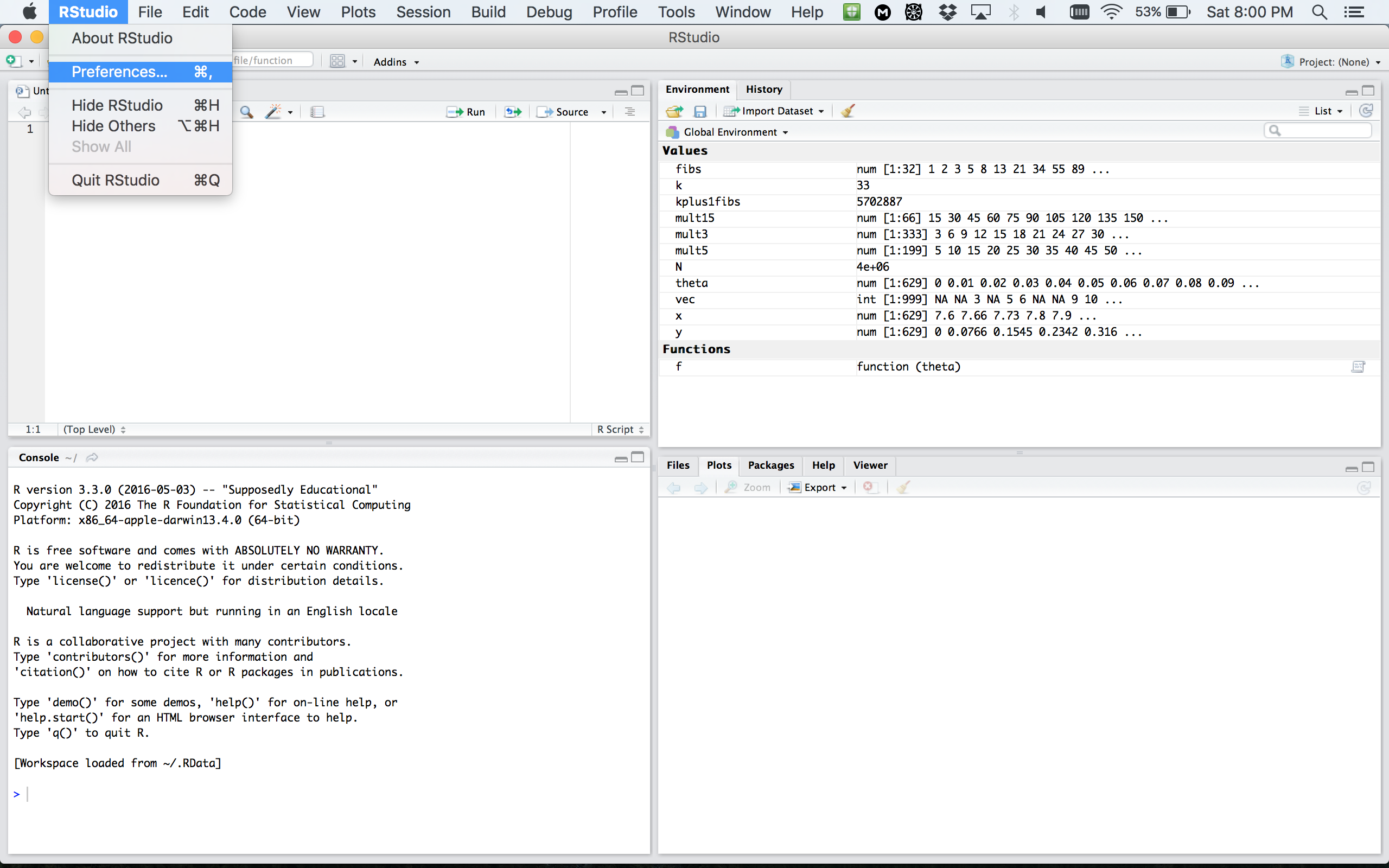The image size is (1389, 868).
Task: Click the save workspace floppy icon
Action: point(700,111)
